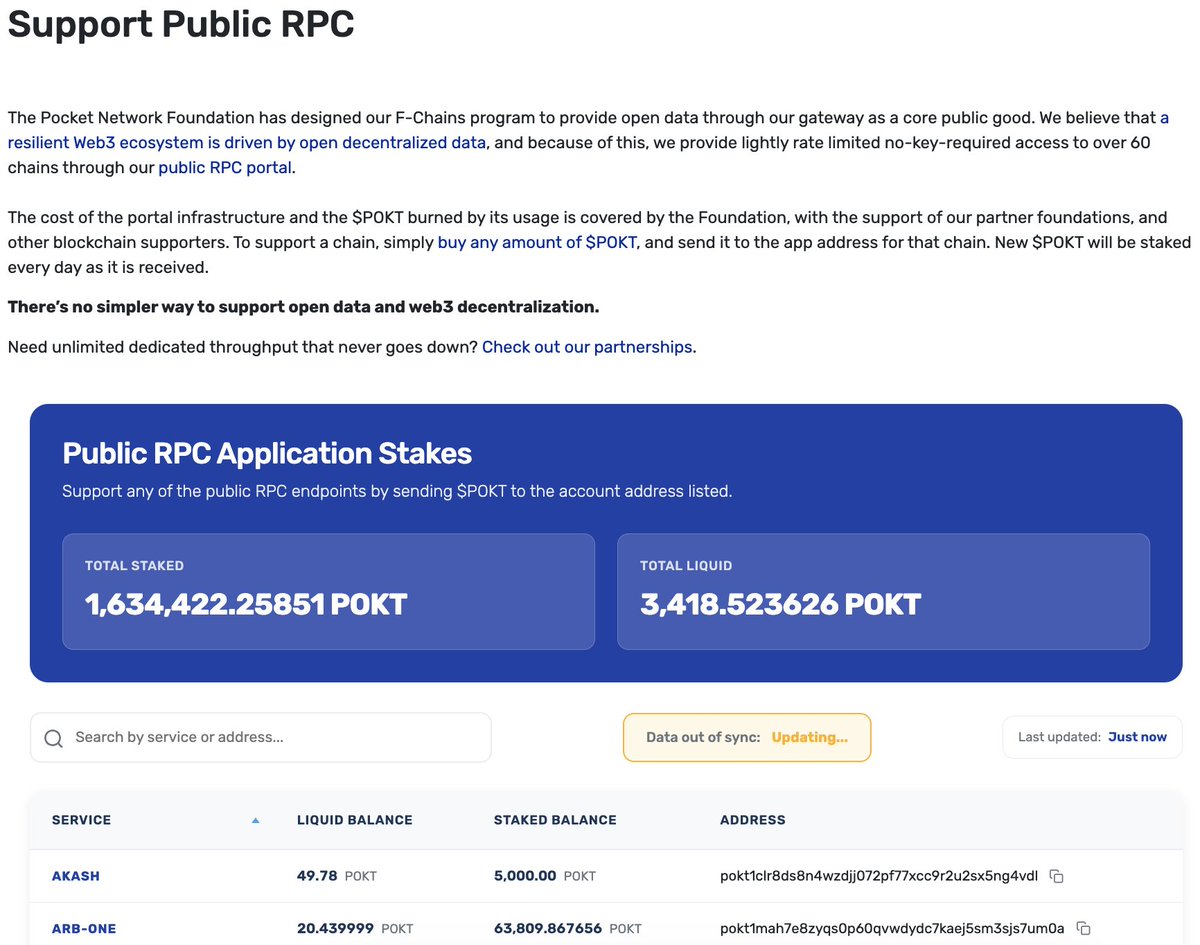
Task: Click the 'Data out of sync: Updating...' badge
Action: click(747, 737)
